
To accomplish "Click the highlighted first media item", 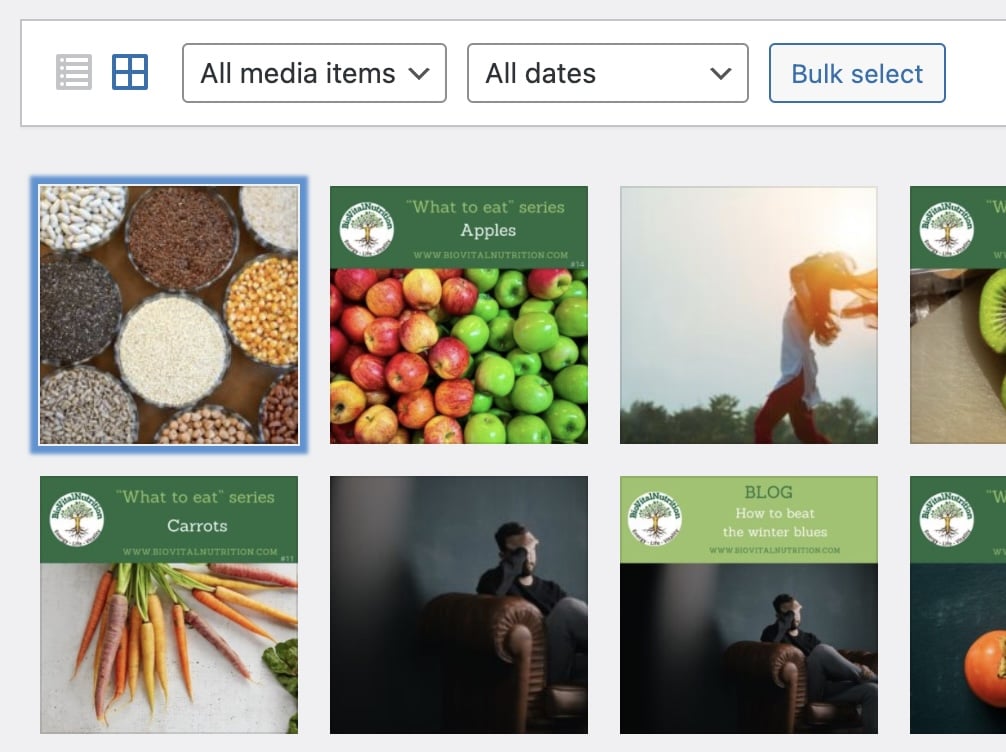I will (x=168, y=315).
